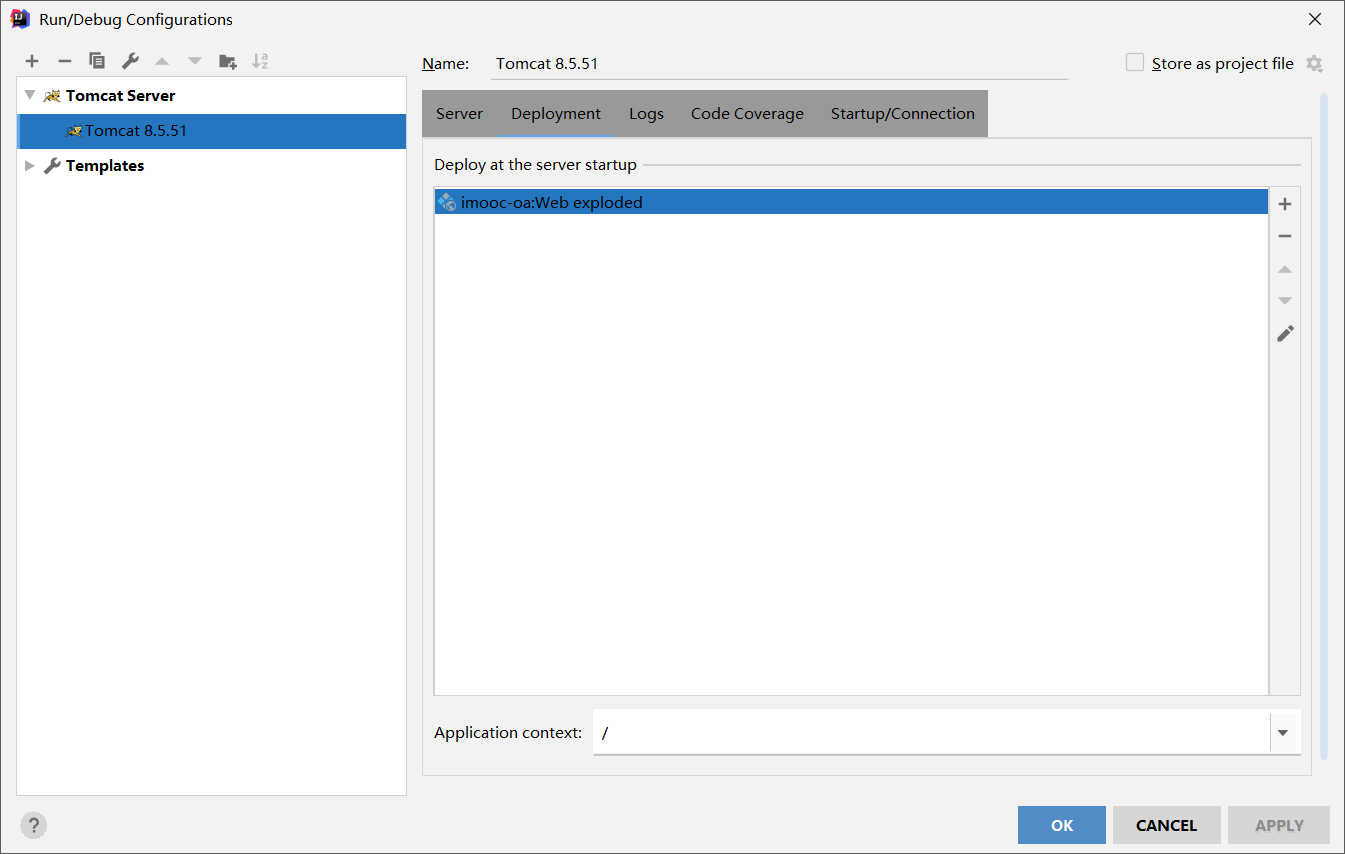Collapse the Tomcat Server tree node
The image size is (1345, 854).
coord(30,95)
